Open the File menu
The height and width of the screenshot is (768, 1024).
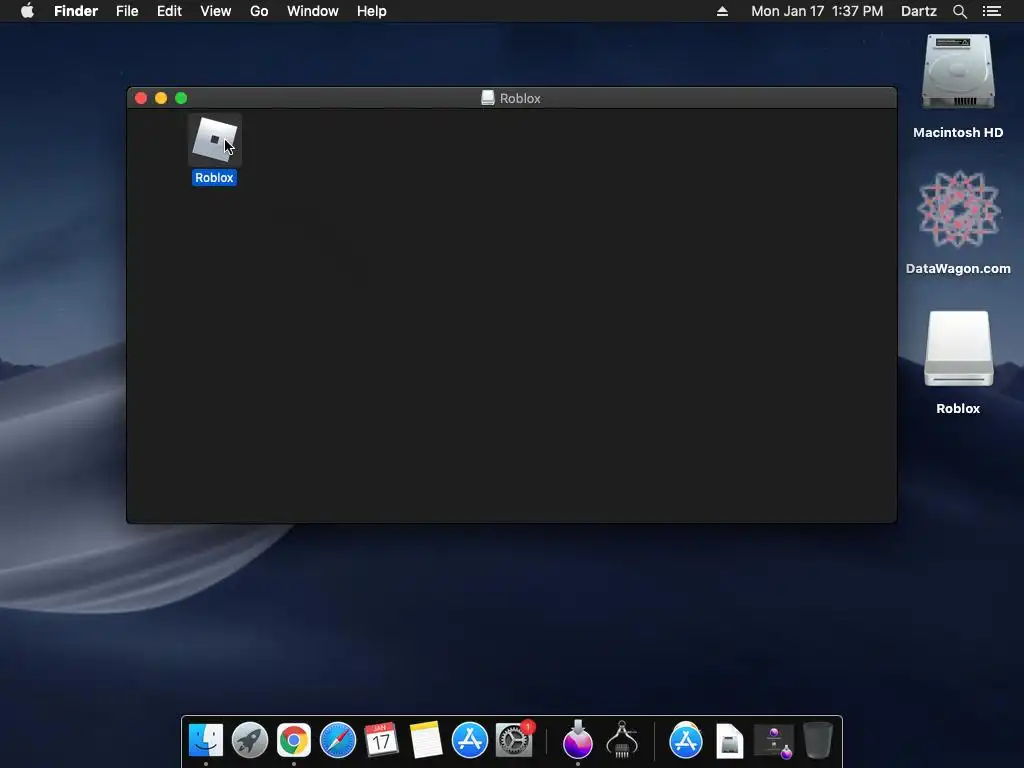pyautogui.click(x=127, y=11)
